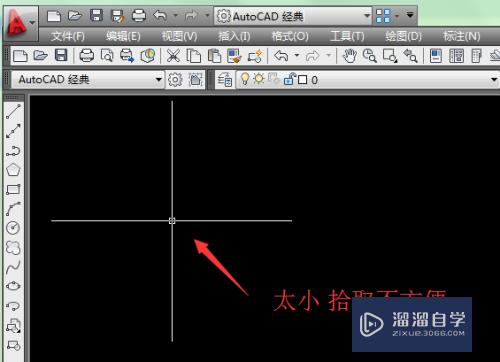Toggle layer 0 freeze sun icon
This screenshot has height=362, width=500.
pos(259,79)
